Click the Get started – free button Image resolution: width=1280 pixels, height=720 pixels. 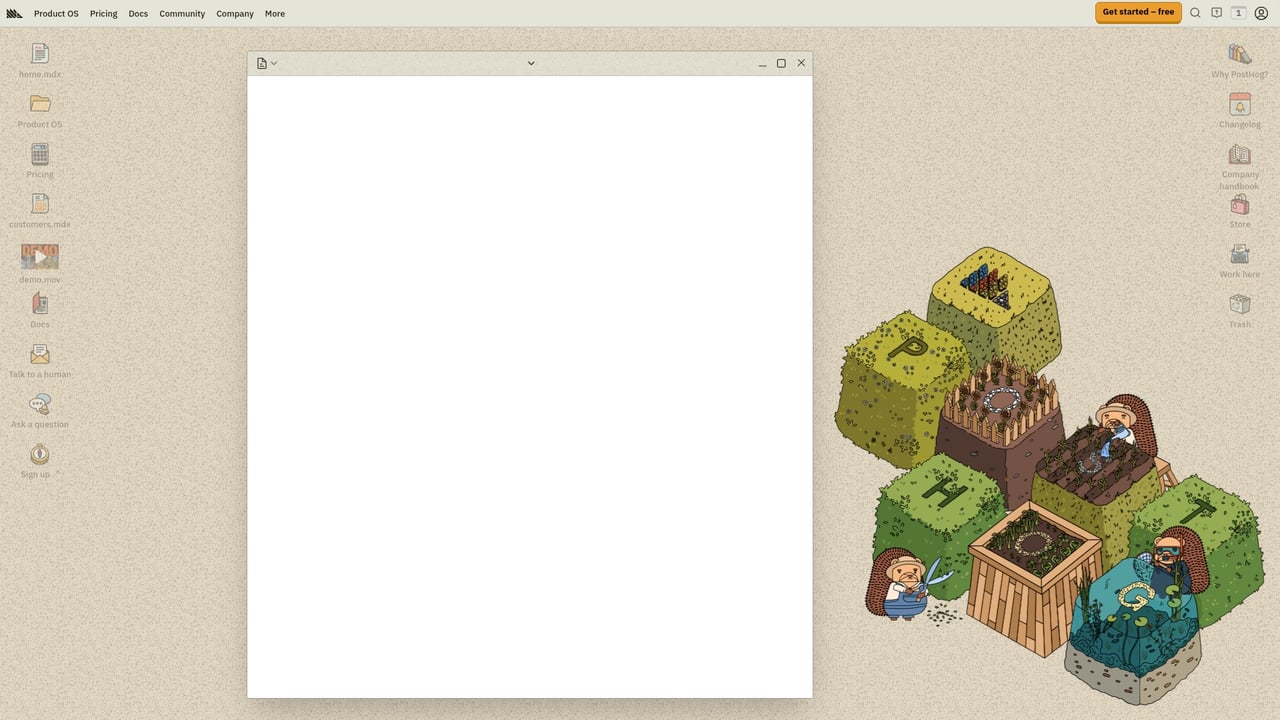(x=1138, y=12)
